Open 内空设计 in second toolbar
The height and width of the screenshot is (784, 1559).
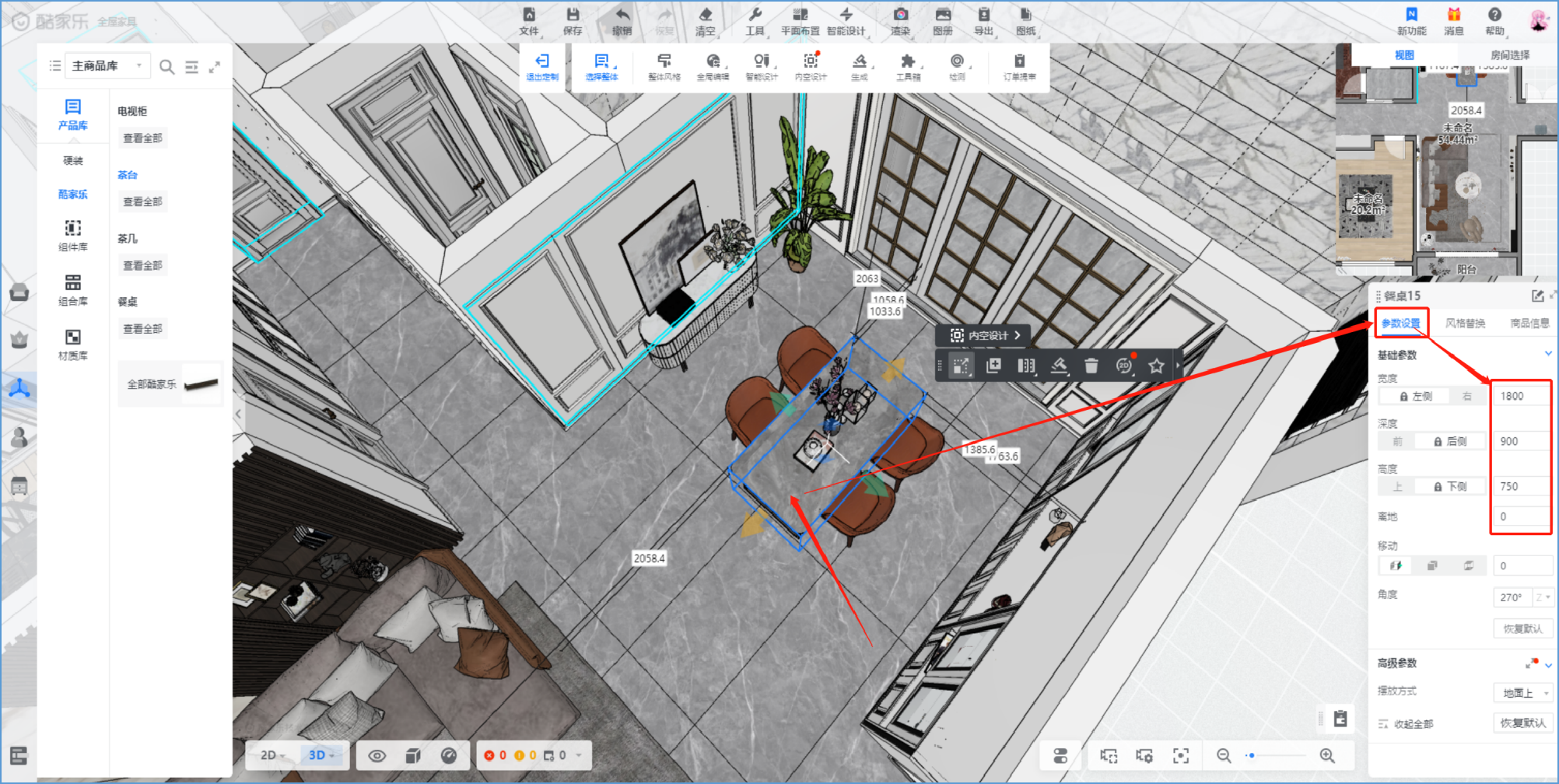[x=811, y=67]
